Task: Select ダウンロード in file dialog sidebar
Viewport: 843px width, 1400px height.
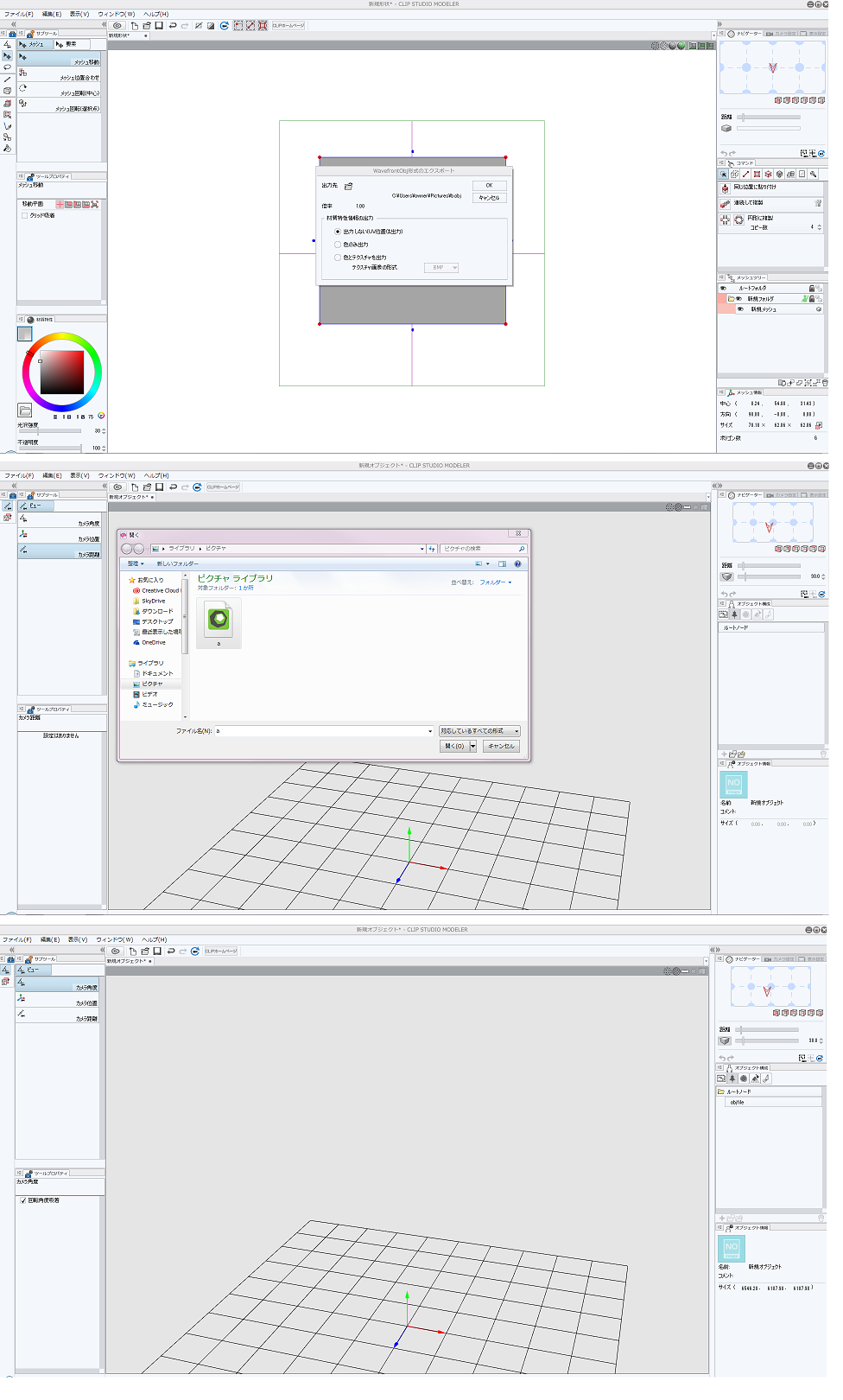Action: pos(153,611)
